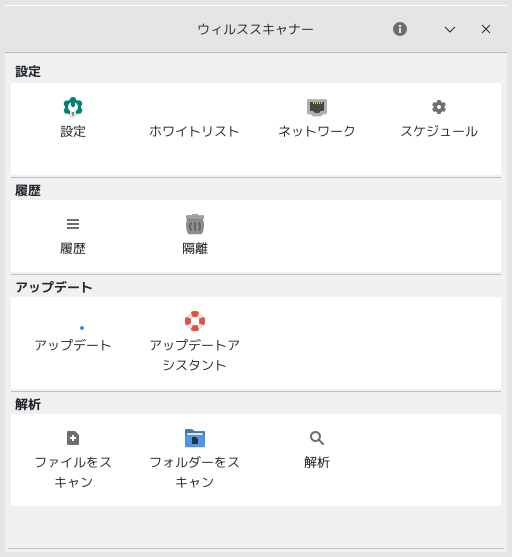
Task: Open the 履歴 list-lines icon
Action: (x=73, y=224)
